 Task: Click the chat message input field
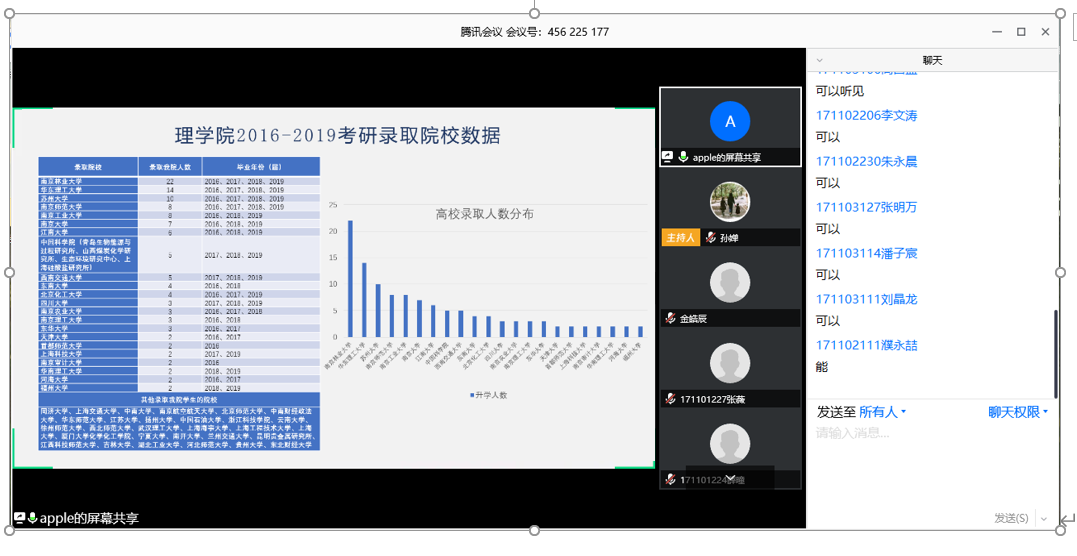pyautogui.click(x=930, y=433)
